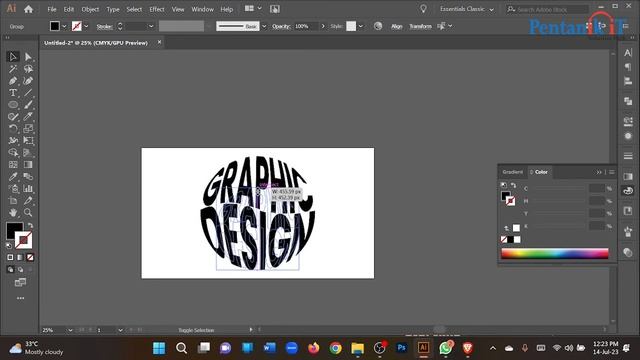Open the Color panel options menu
The width and height of the screenshot is (640, 360).
[x=611, y=172]
